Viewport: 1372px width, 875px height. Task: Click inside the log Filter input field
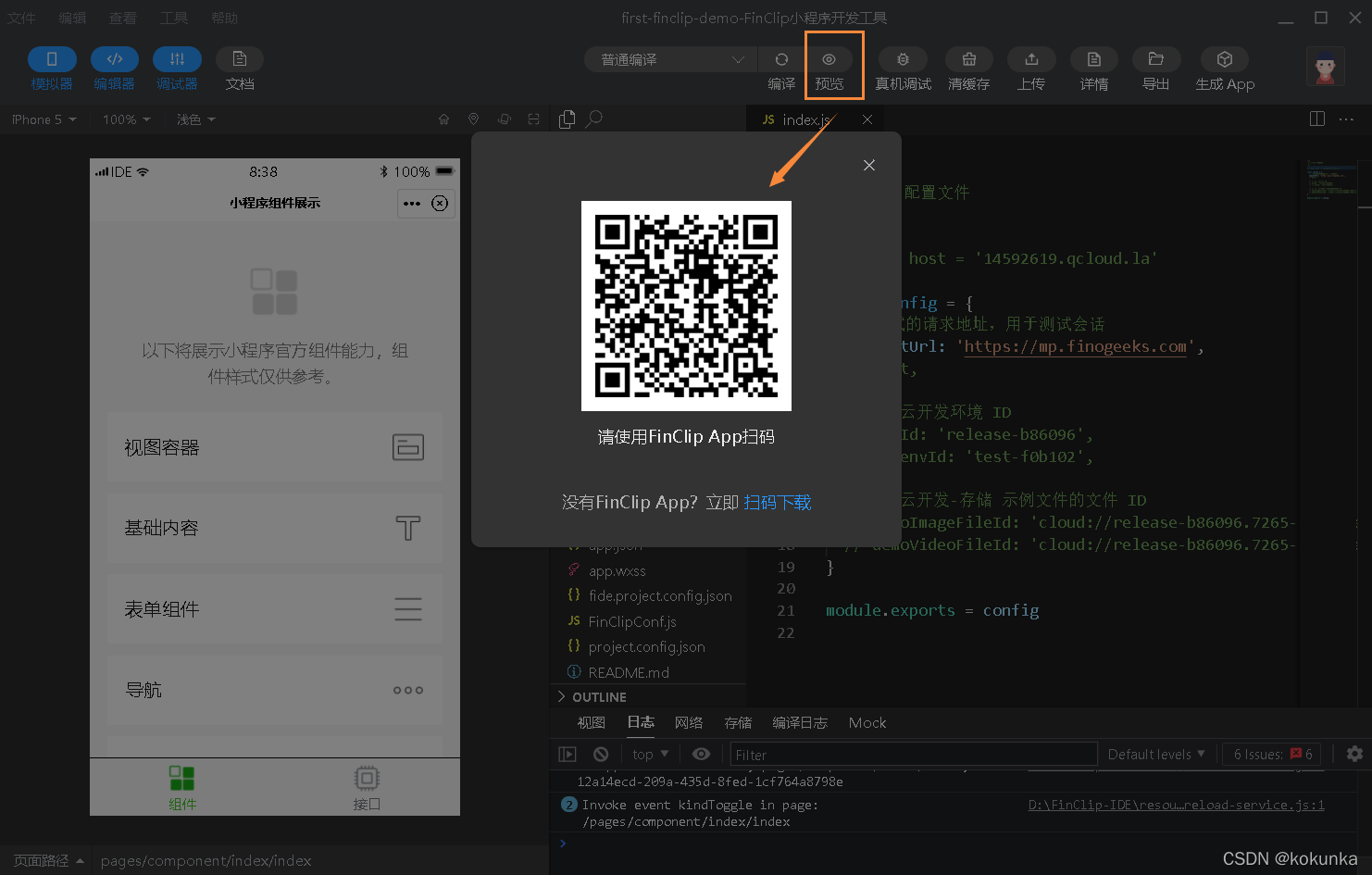click(912, 754)
